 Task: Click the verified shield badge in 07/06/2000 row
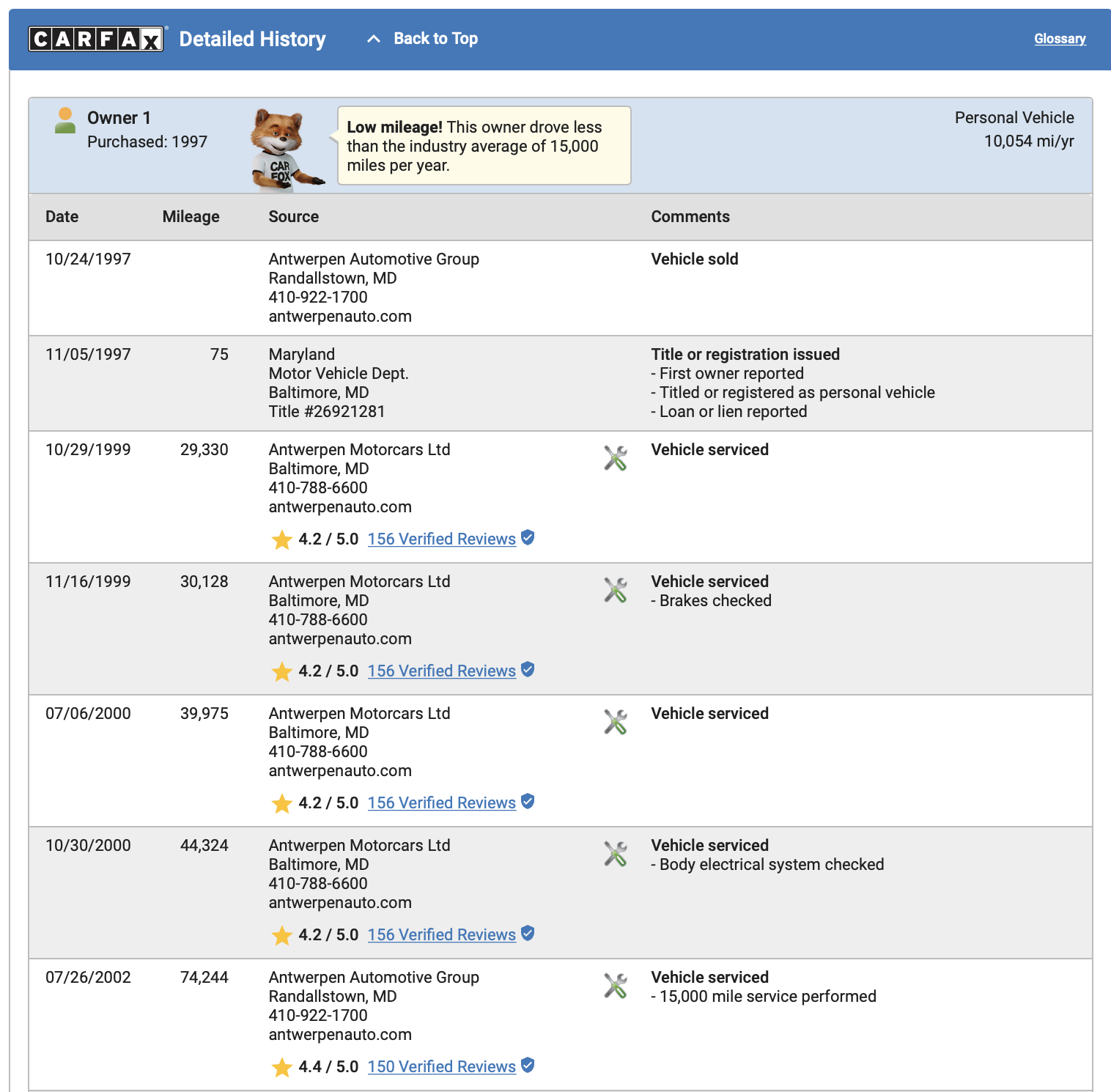point(528,802)
